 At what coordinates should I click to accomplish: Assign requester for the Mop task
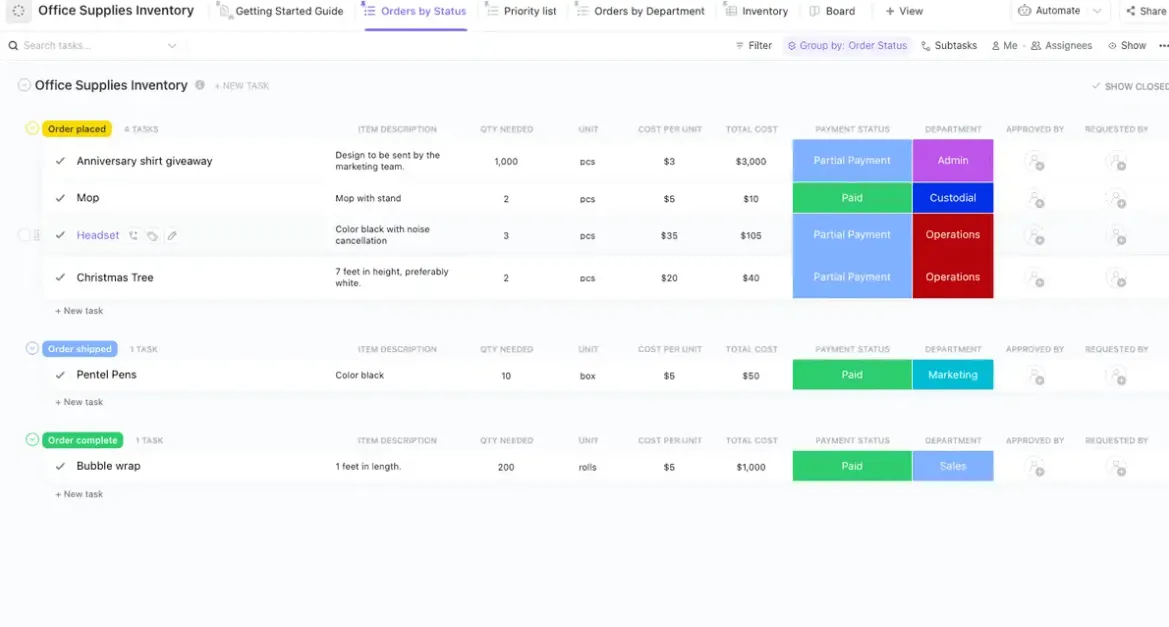(x=1116, y=199)
